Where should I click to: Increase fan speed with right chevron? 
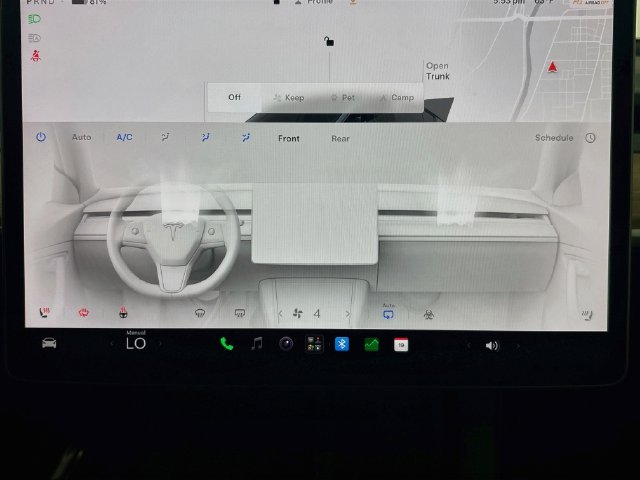(x=347, y=314)
